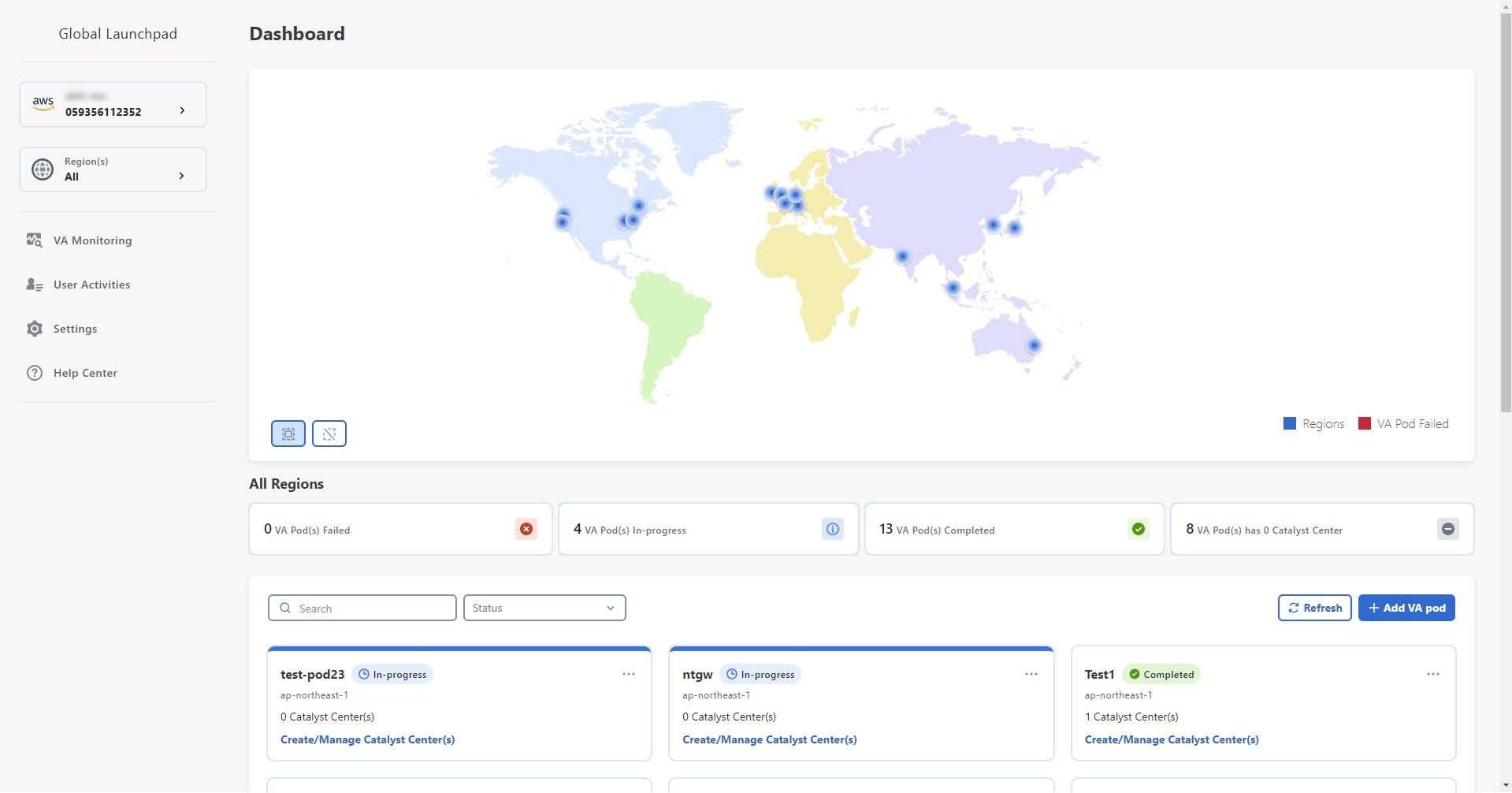This screenshot has height=793, width=1512.
Task: Open Settings from the sidebar
Action: click(x=75, y=329)
